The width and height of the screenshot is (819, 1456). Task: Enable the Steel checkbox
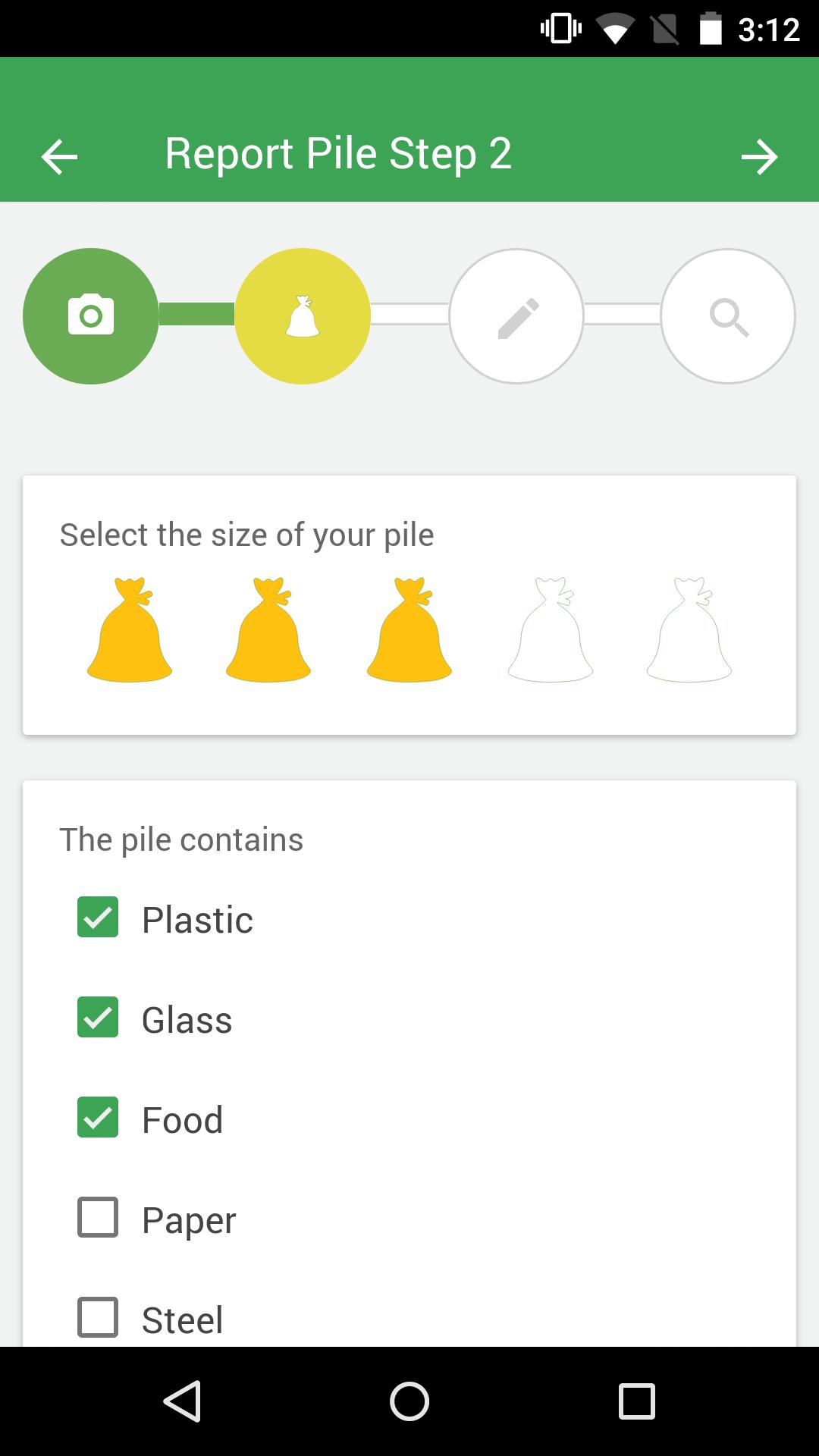tap(98, 1317)
